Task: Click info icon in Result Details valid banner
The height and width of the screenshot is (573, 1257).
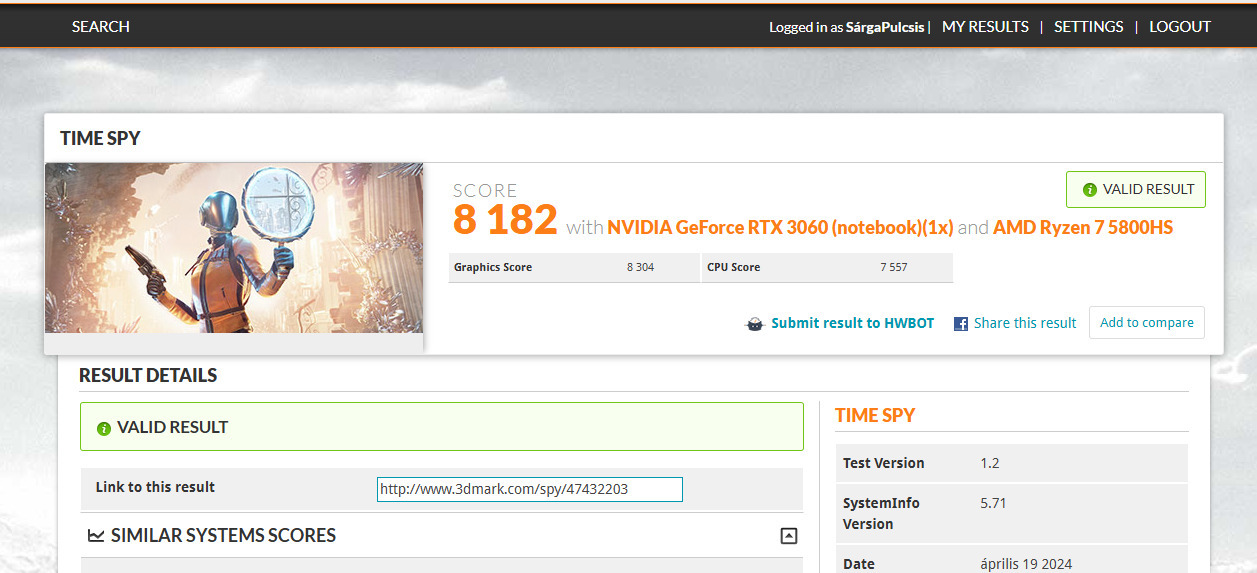Action: pyautogui.click(x=104, y=428)
